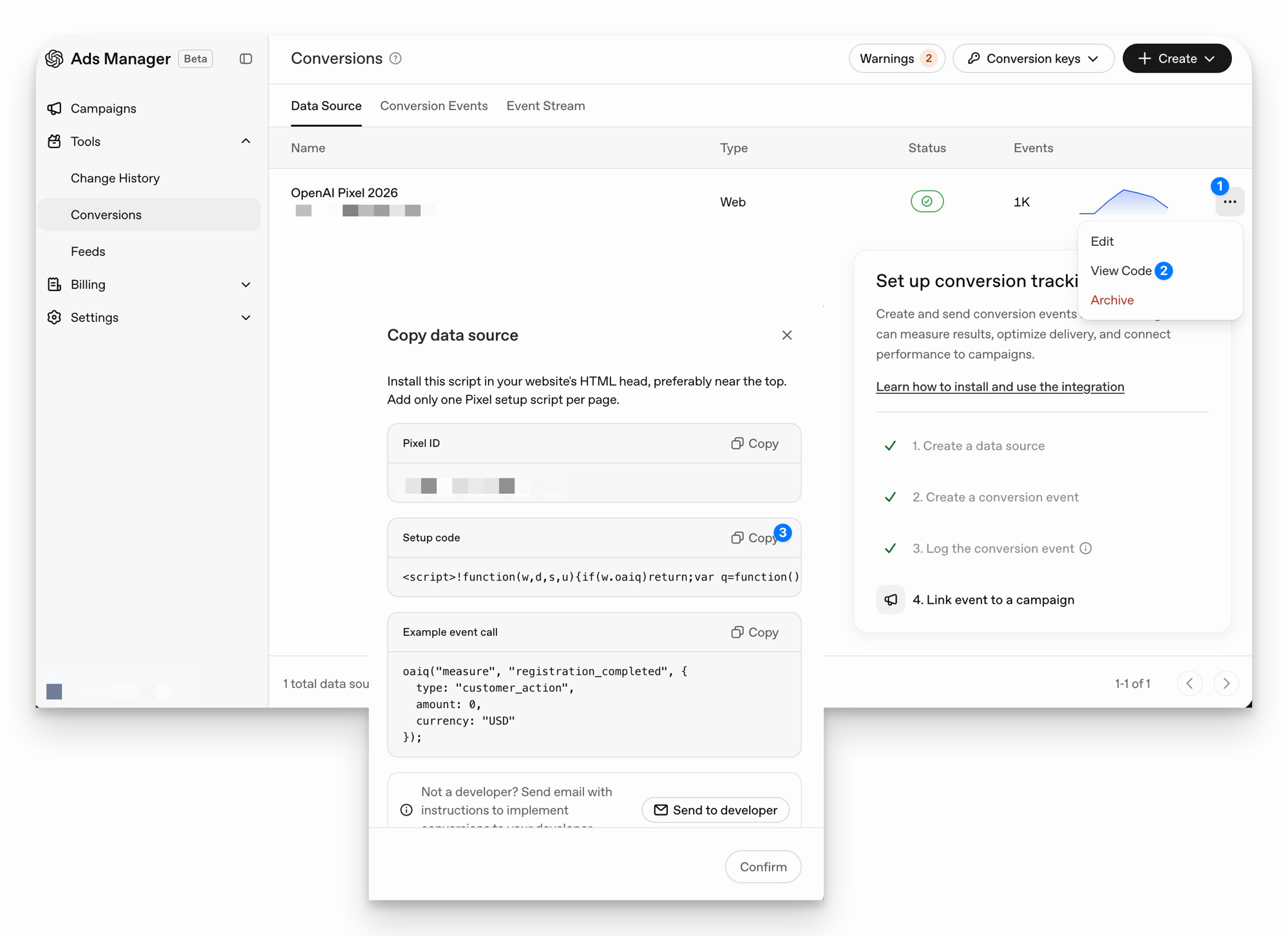Click step 1 Create a data source
This screenshot has width=1288, height=936.
click(978, 445)
